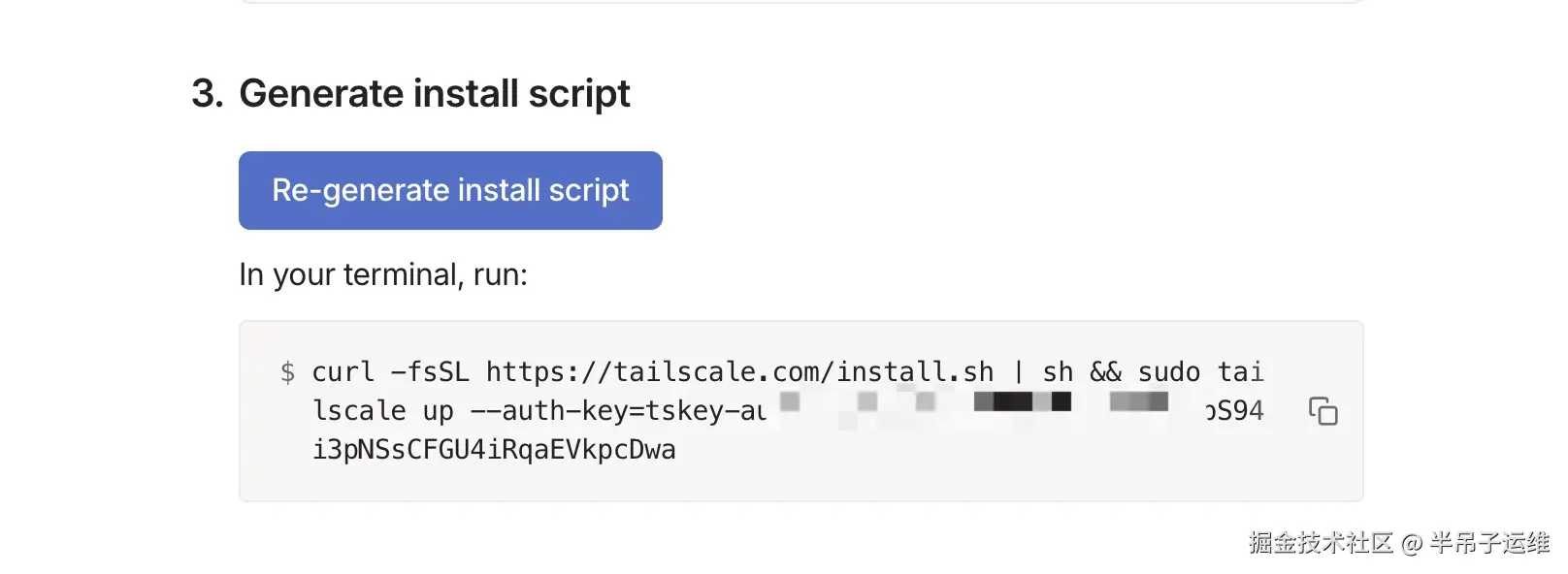Click the word "lscale" on the second line
This screenshot has height=574, width=1568.
coord(359,411)
